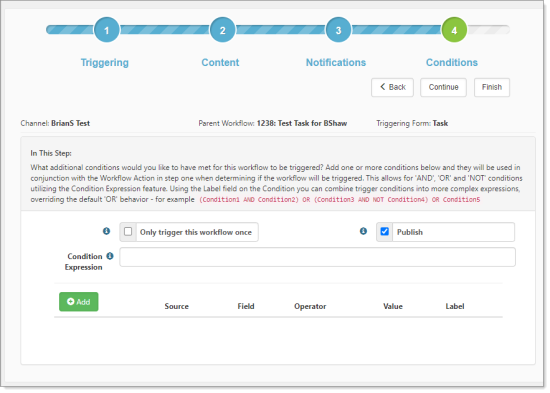Click the Value column header

393,306
